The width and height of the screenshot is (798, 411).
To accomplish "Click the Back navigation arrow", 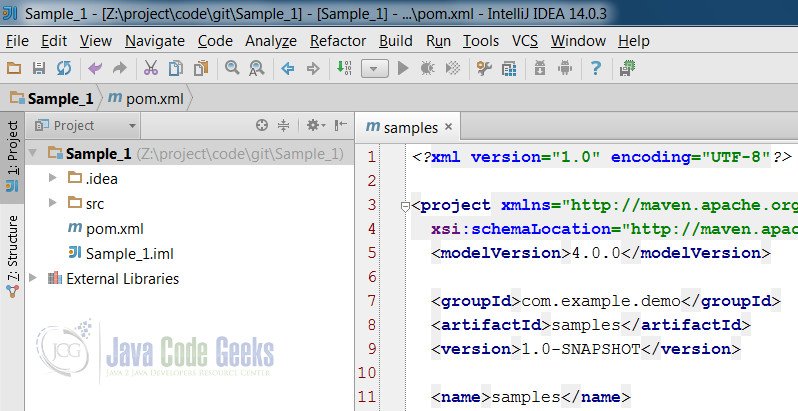I will [x=288, y=68].
